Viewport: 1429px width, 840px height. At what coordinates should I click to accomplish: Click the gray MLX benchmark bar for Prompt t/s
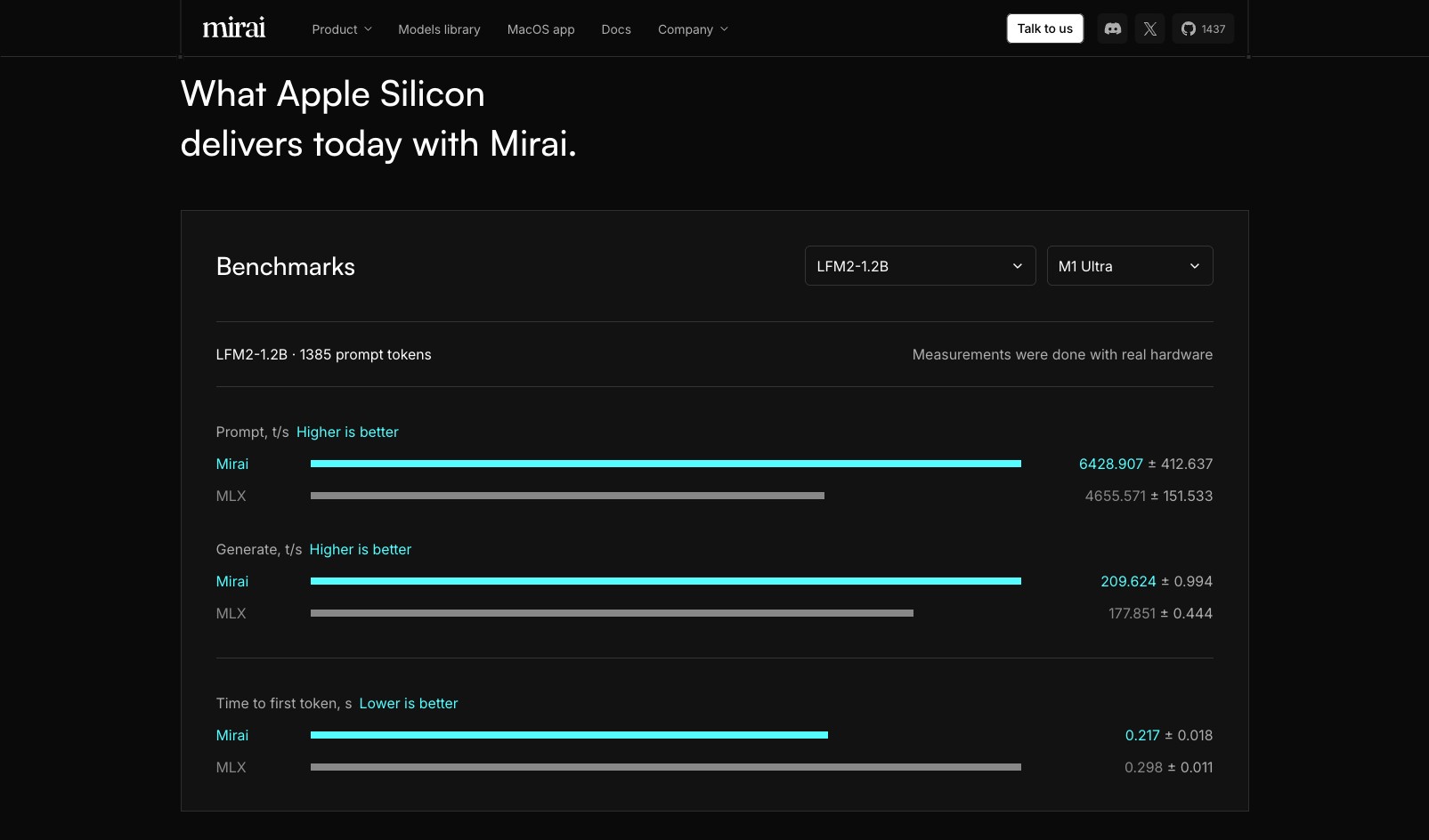click(x=566, y=496)
